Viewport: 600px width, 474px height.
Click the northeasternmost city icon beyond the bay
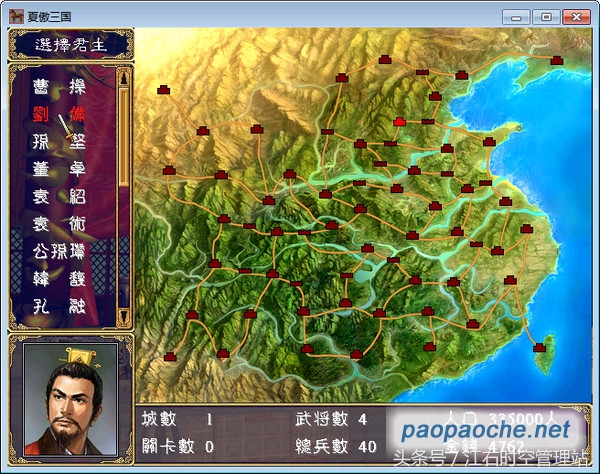pyautogui.click(x=557, y=60)
